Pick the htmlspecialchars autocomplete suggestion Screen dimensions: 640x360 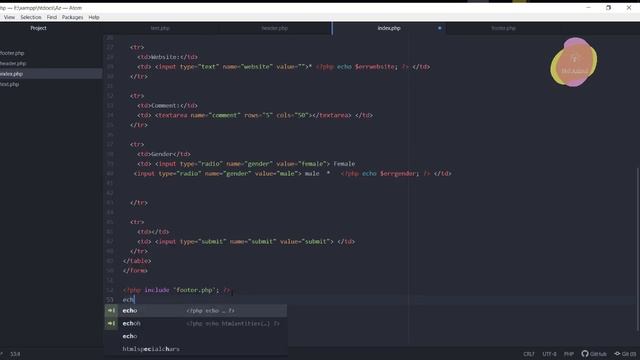click(x=196, y=349)
